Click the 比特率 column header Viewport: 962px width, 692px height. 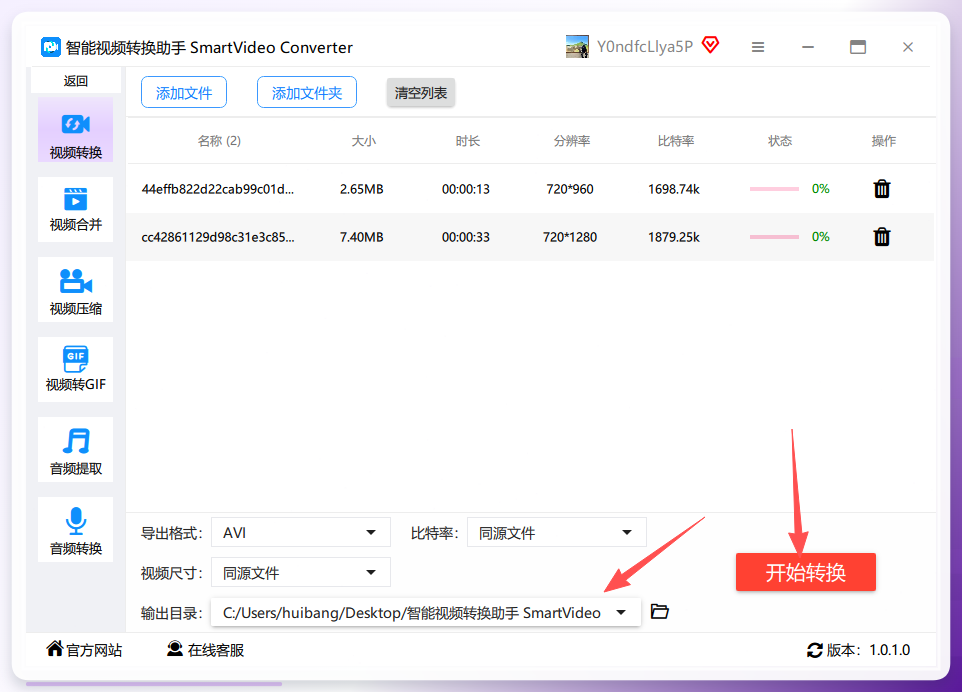click(x=675, y=141)
